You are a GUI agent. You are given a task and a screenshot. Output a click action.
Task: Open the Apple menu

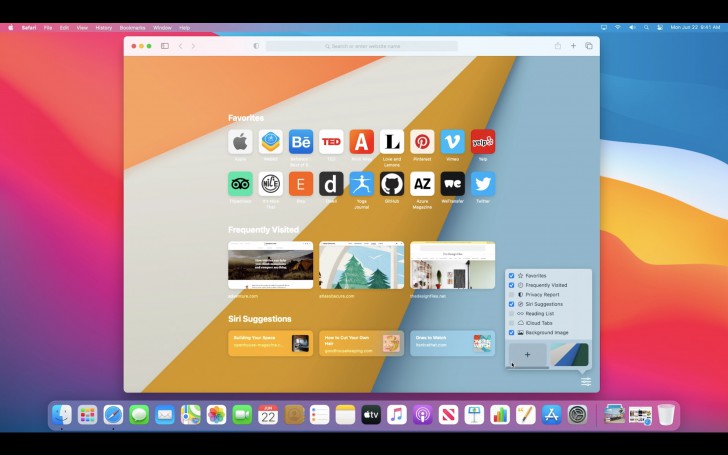coord(11,28)
